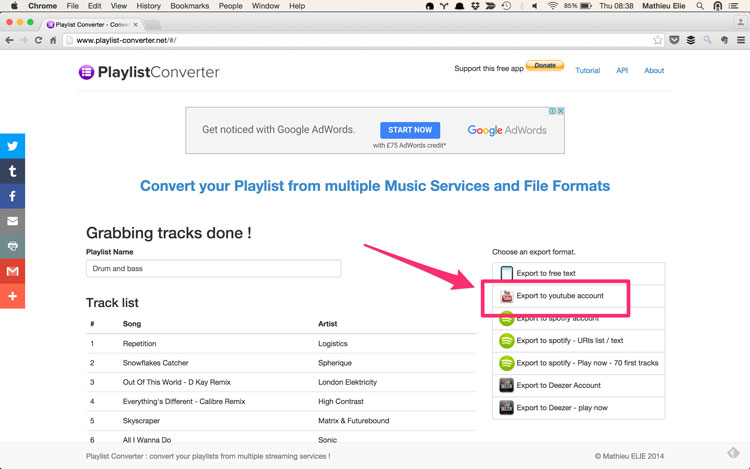This screenshot has width=750, height=469.
Task: Click the Time Machine menu bar icon
Action: 506,6
